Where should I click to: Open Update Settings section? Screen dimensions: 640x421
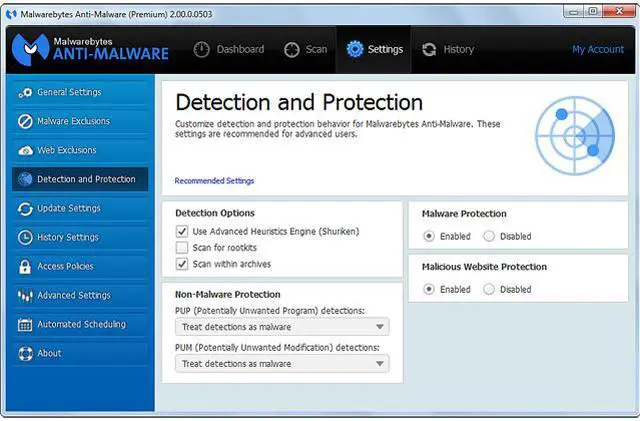(x=80, y=208)
